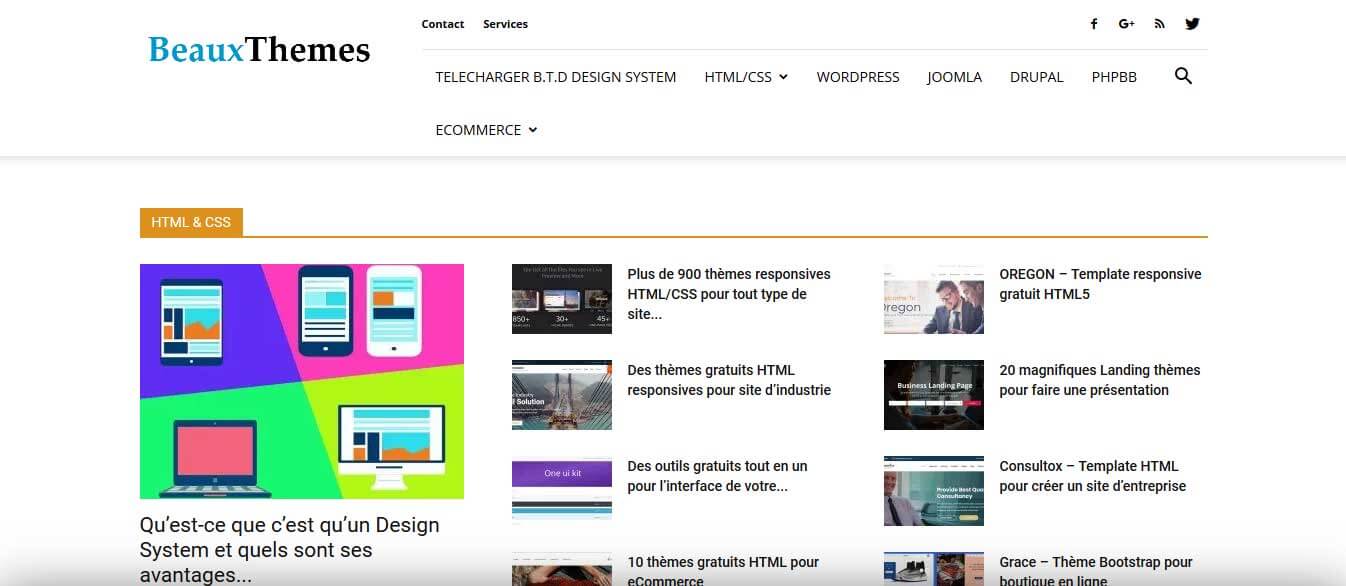Open the Consultox Template HTML article
Viewport: 1346px width, 586px height.
1092,476
